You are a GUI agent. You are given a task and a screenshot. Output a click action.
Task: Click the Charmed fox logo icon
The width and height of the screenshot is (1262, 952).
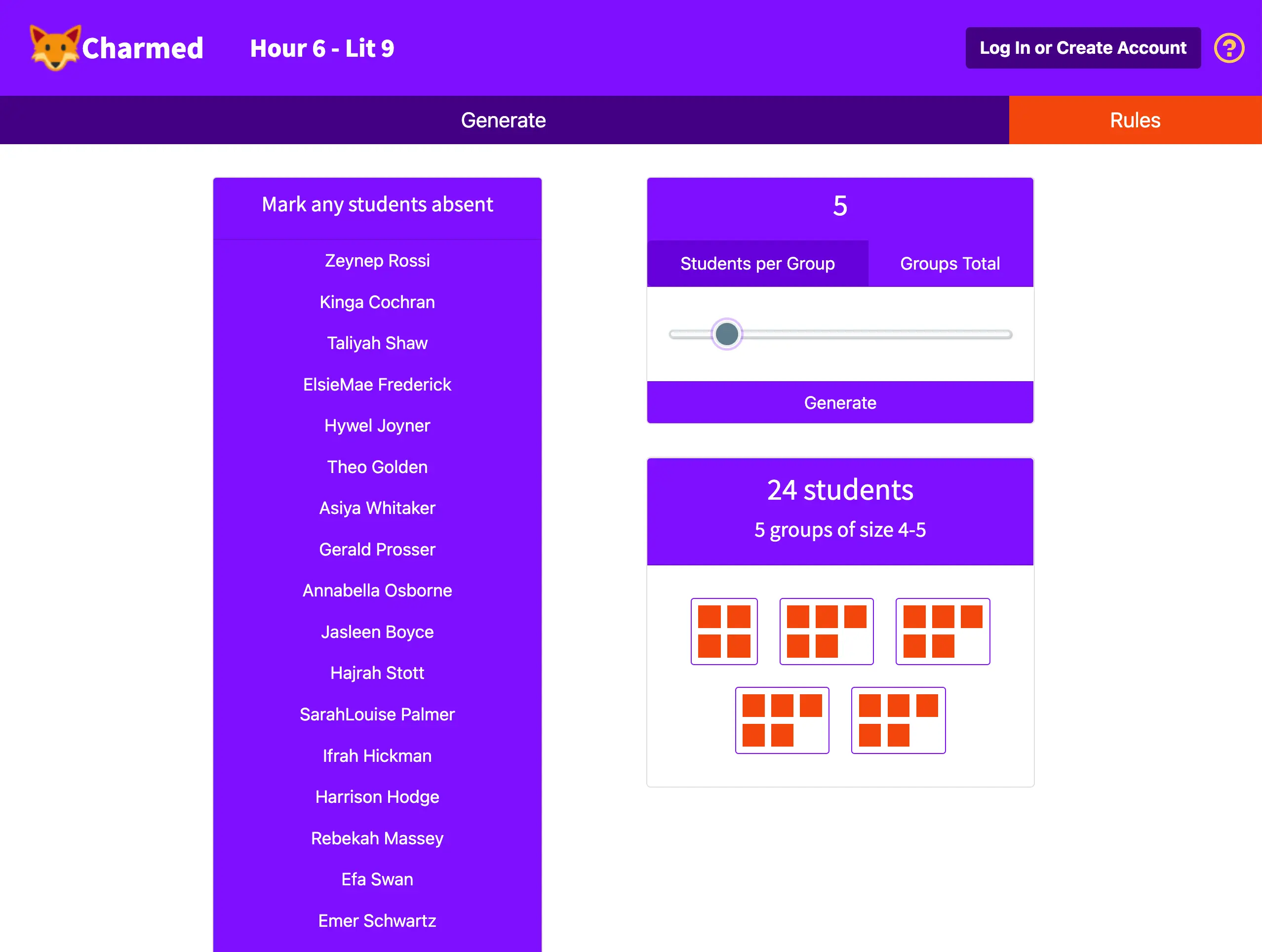click(54, 48)
